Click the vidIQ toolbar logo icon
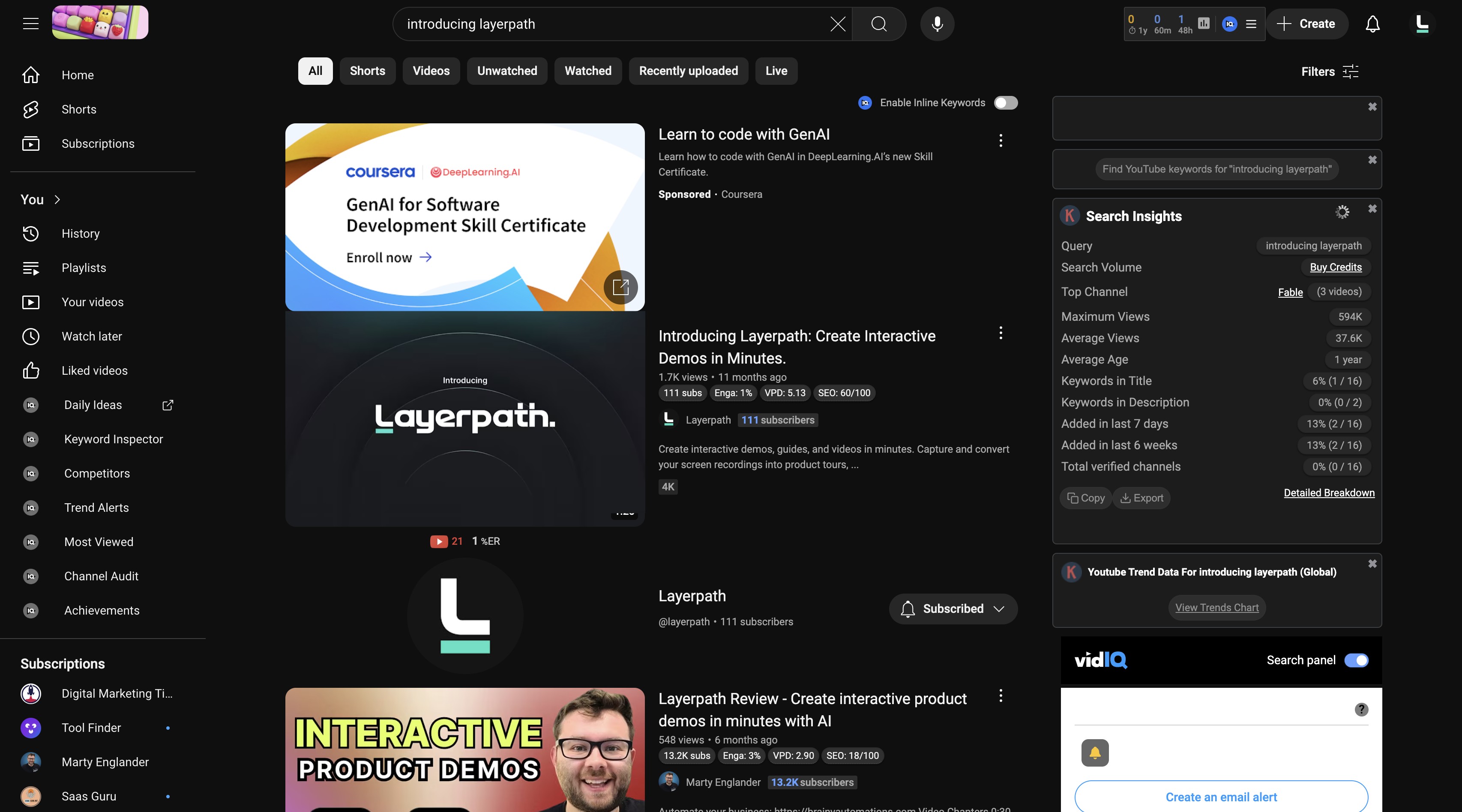 click(x=1229, y=24)
